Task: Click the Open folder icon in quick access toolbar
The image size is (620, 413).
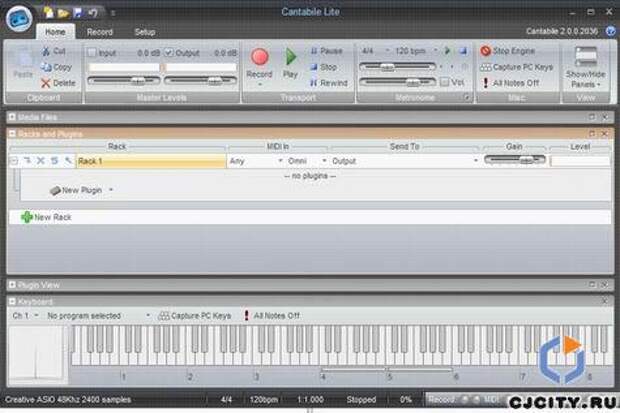Action: click(63, 13)
